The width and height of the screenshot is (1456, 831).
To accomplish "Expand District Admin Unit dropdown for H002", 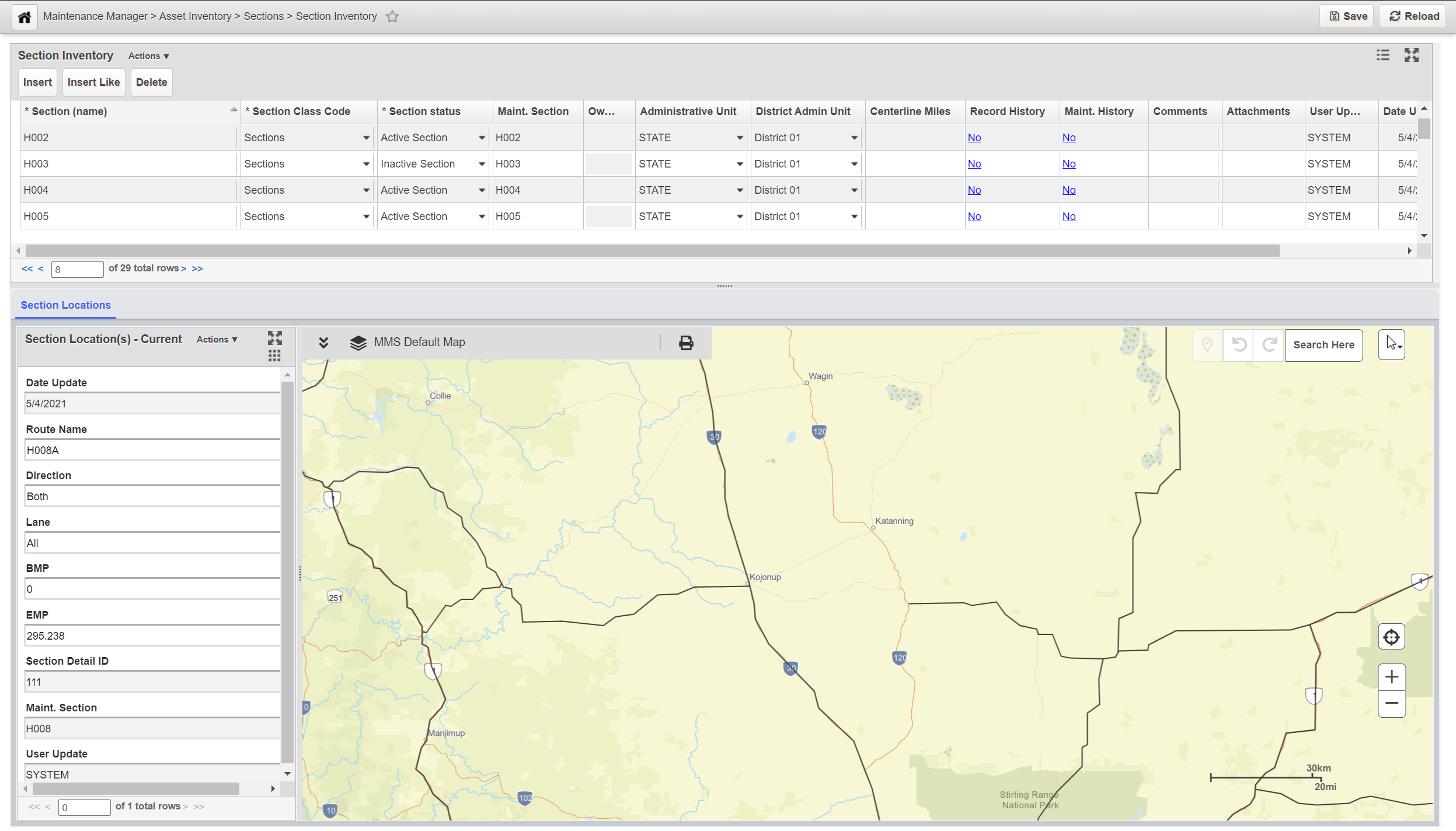I will pyautogui.click(x=854, y=138).
